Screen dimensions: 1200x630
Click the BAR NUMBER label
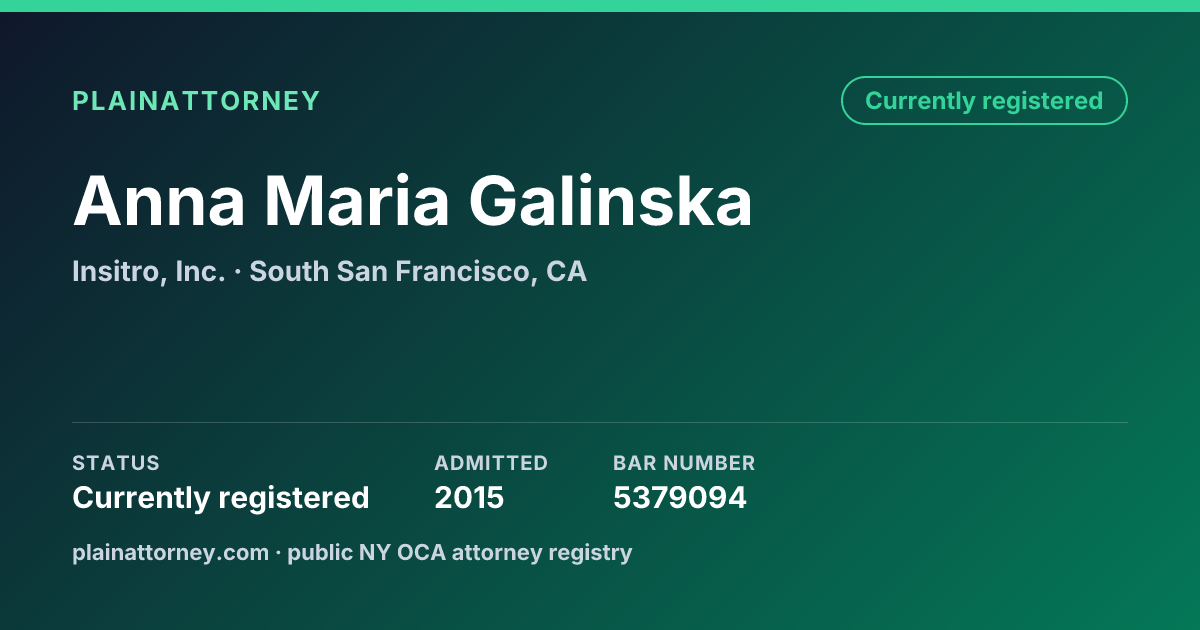point(684,463)
